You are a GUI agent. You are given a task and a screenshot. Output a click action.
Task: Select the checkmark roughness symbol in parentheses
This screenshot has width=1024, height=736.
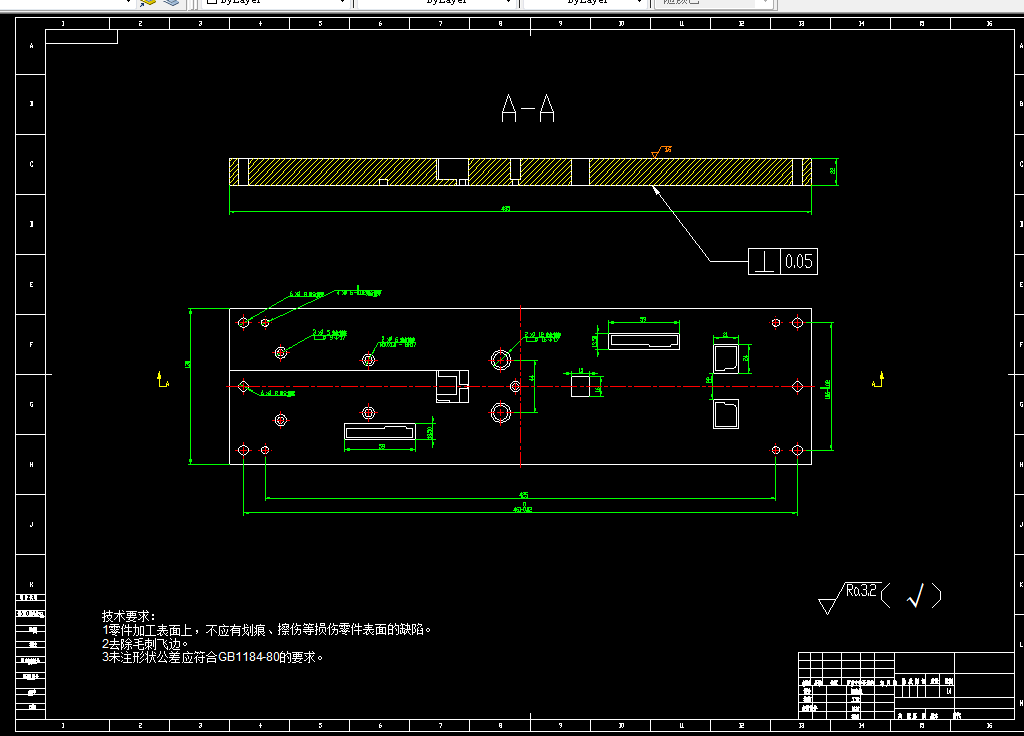(916, 595)
